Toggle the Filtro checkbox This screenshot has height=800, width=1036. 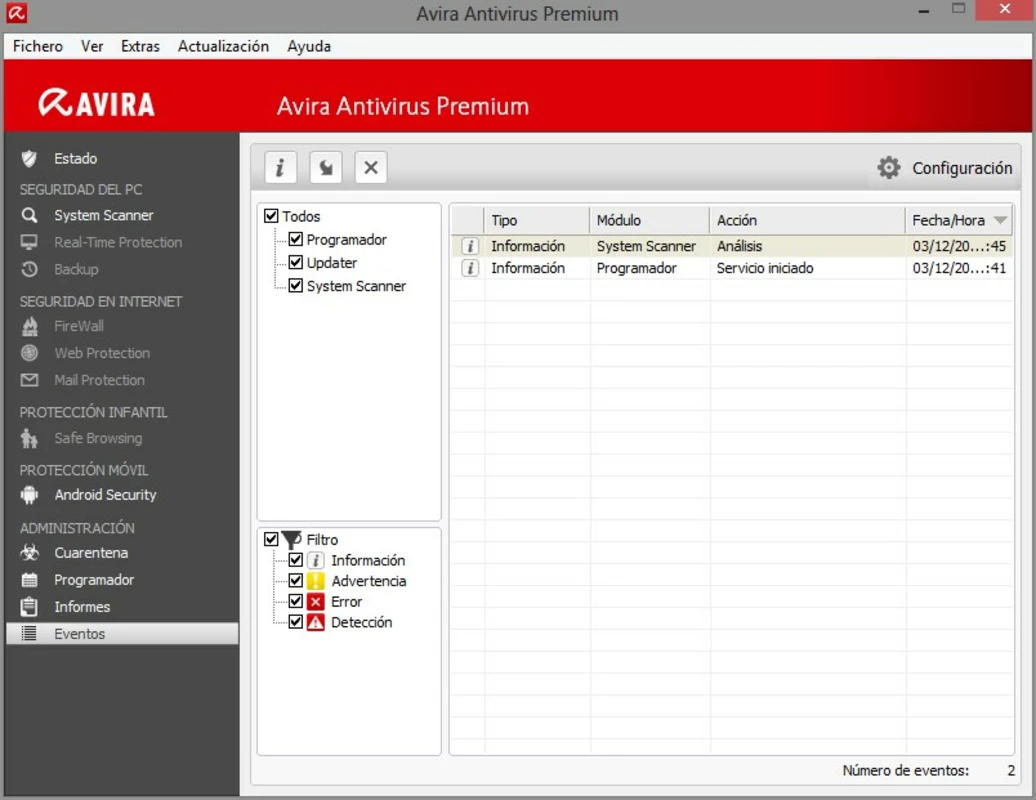(271, 539)
